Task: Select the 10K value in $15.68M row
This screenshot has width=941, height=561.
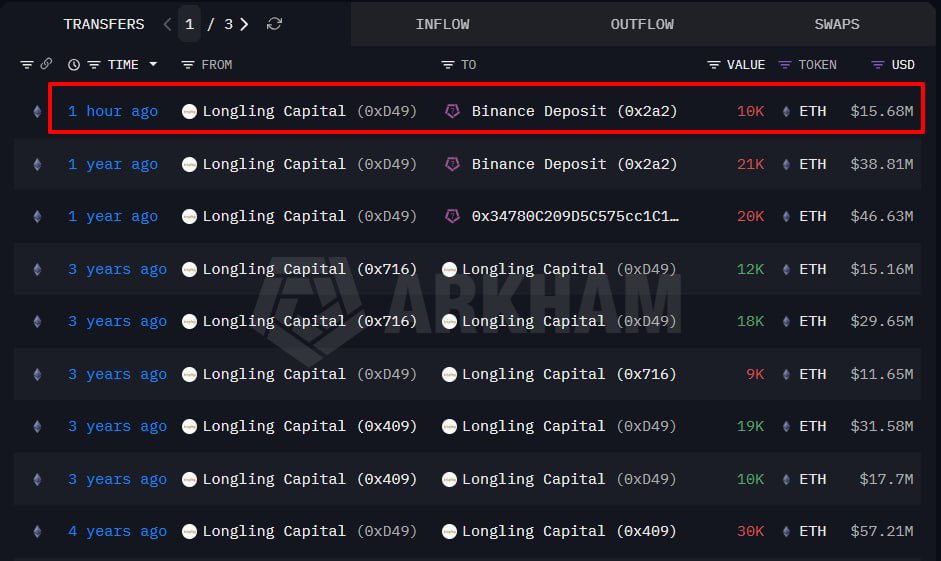Action: click(750, 112)
